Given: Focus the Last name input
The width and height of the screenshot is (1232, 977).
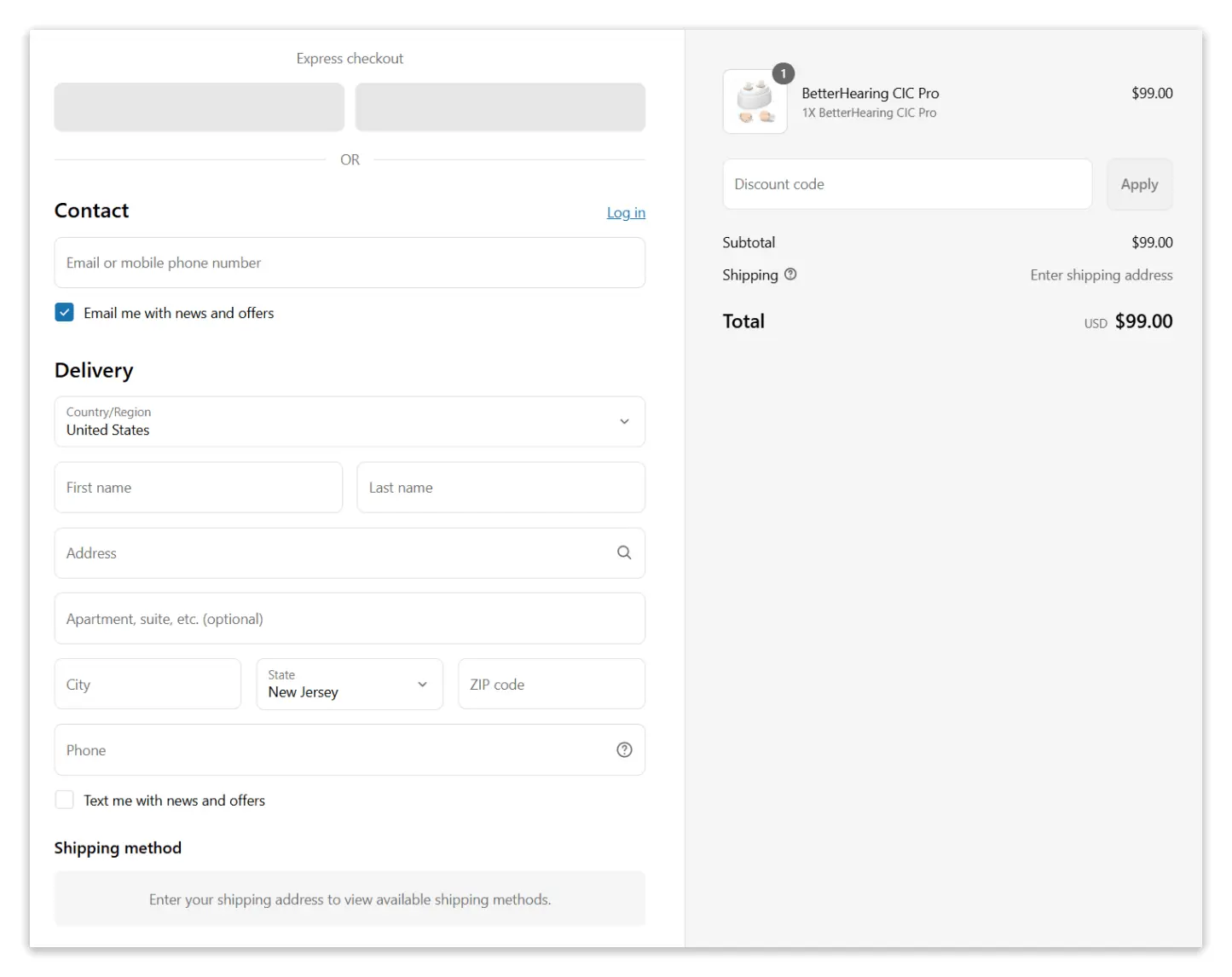Looking at the screenshot, I should click(500, 487).
